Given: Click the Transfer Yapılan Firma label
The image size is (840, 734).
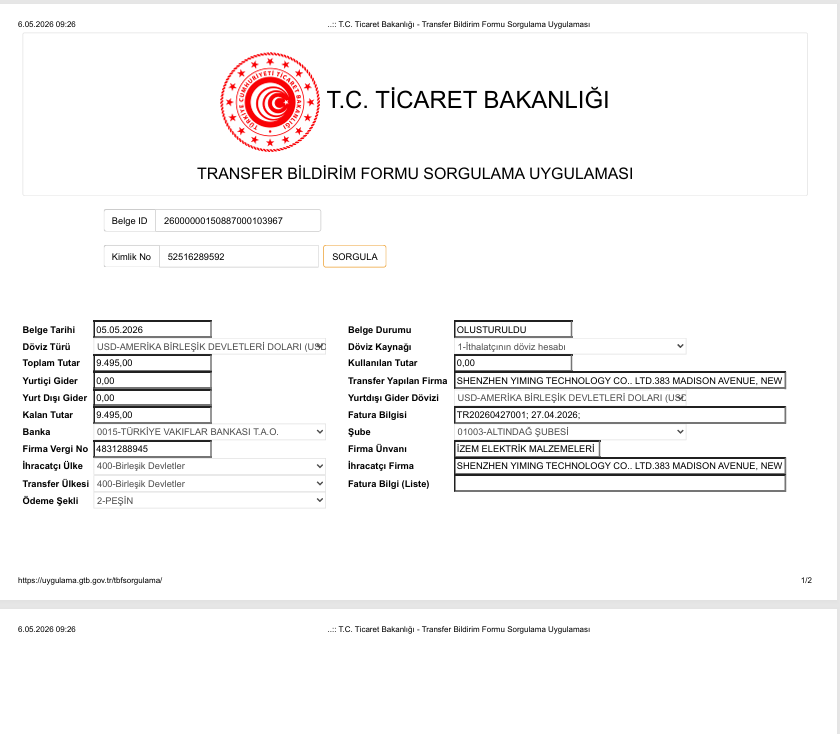Looking at the screenshot, I should tap(397, 381).
